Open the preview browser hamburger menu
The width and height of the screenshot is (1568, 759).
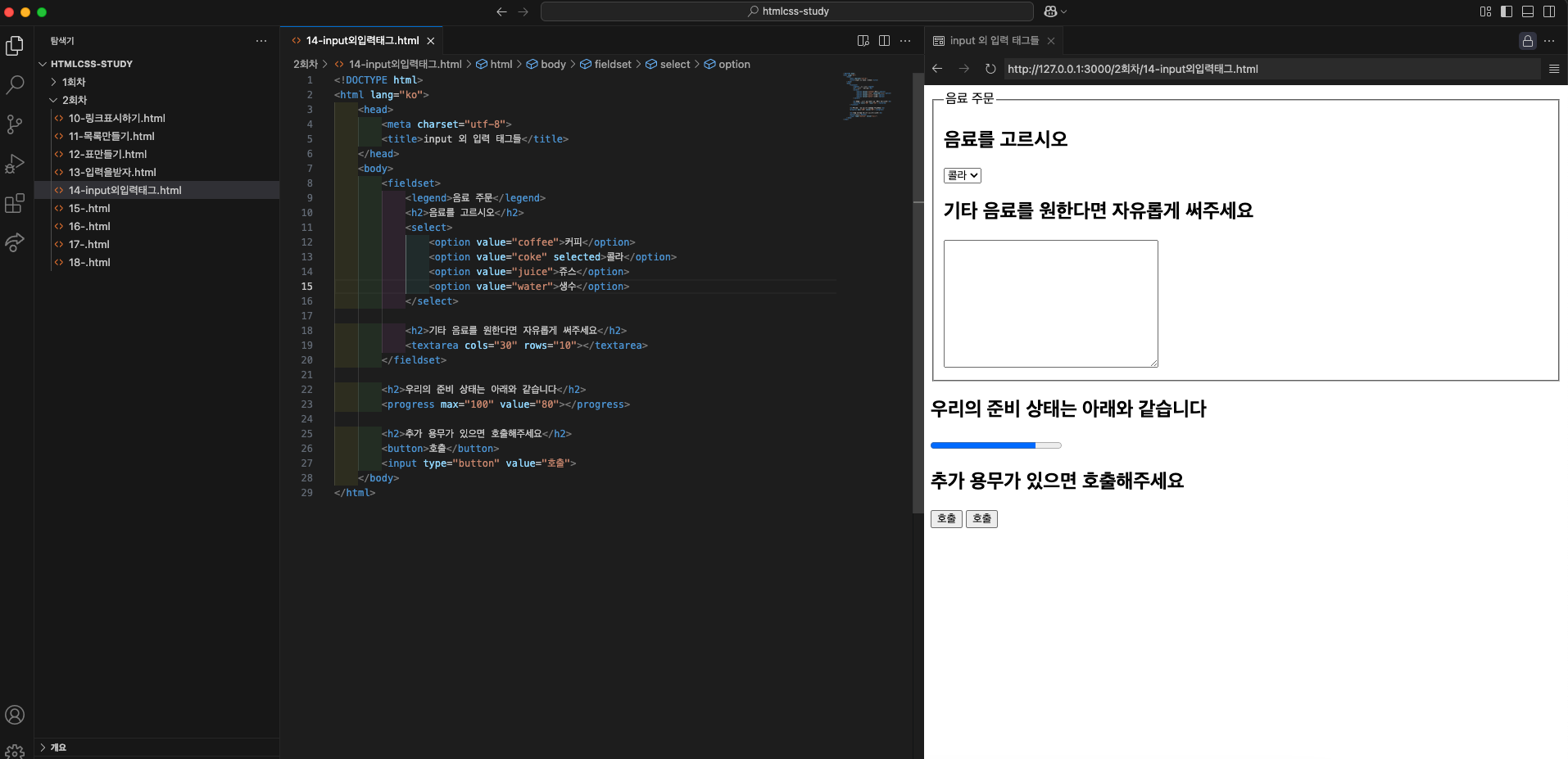pos(1554,69)
